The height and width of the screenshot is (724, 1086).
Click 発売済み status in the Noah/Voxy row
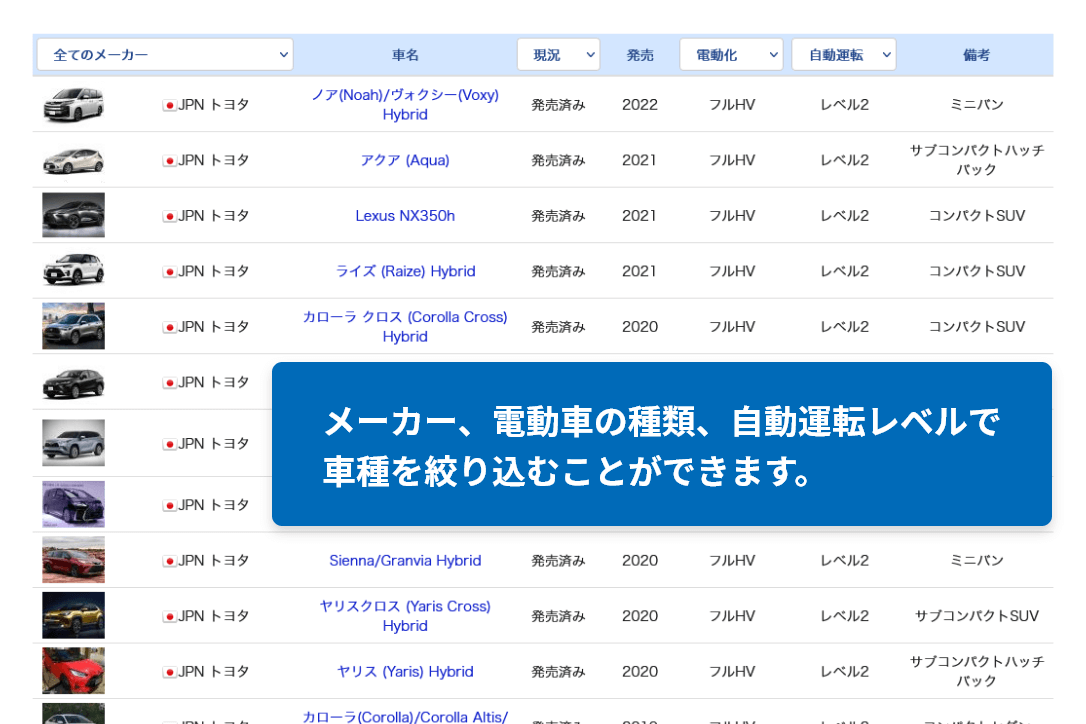pos(558,105)
